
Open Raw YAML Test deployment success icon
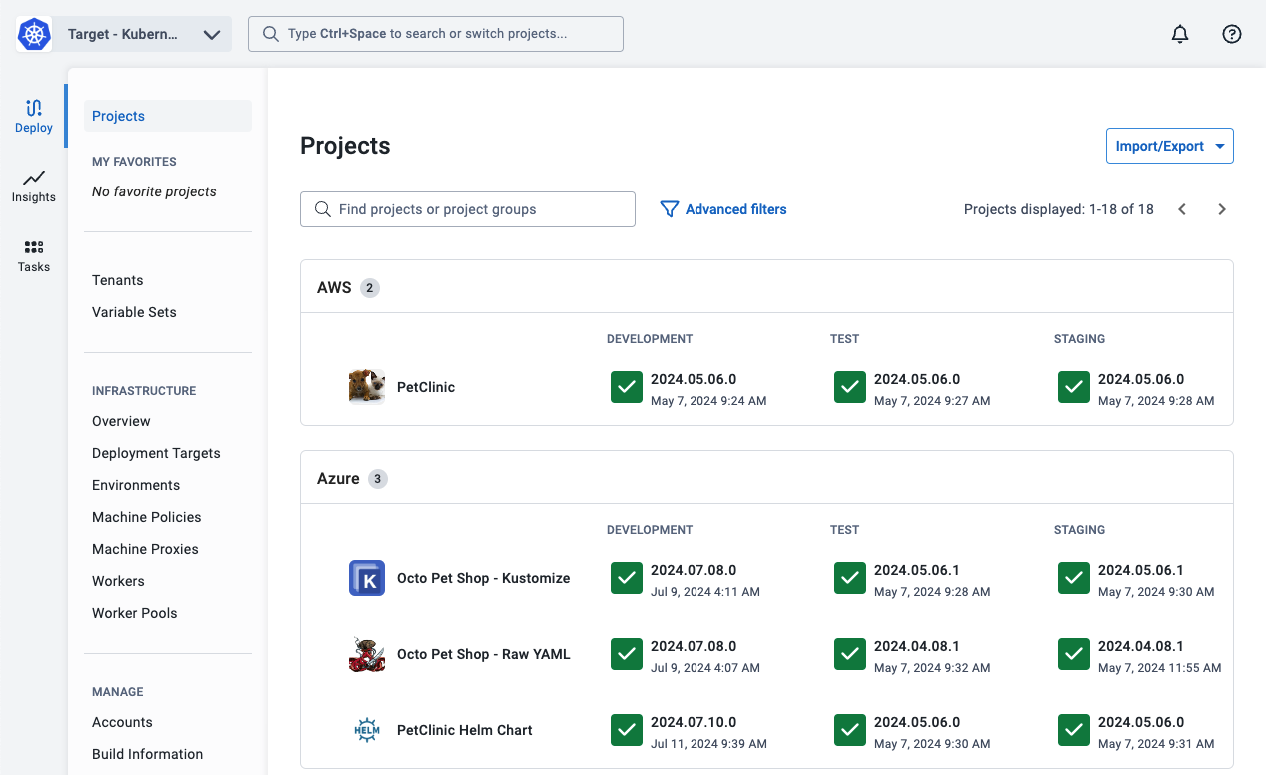pos(850,654)
